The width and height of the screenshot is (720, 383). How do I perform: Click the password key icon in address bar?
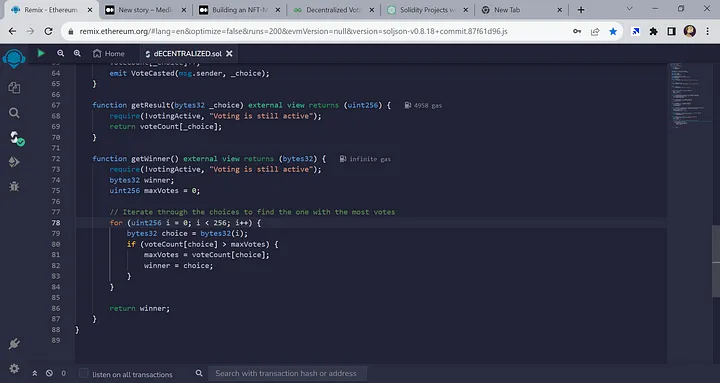577,31
